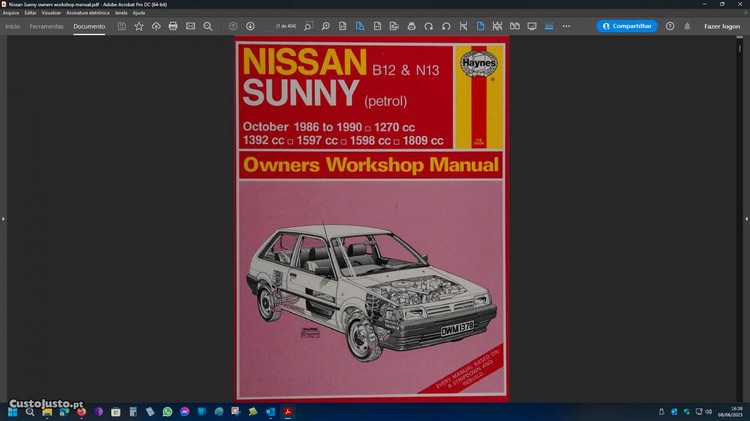Image resolution: width=750 pixels, height=421 pixels.
Task: Expand the left navigation pane arrow
Action: click(x=3, y=218)
